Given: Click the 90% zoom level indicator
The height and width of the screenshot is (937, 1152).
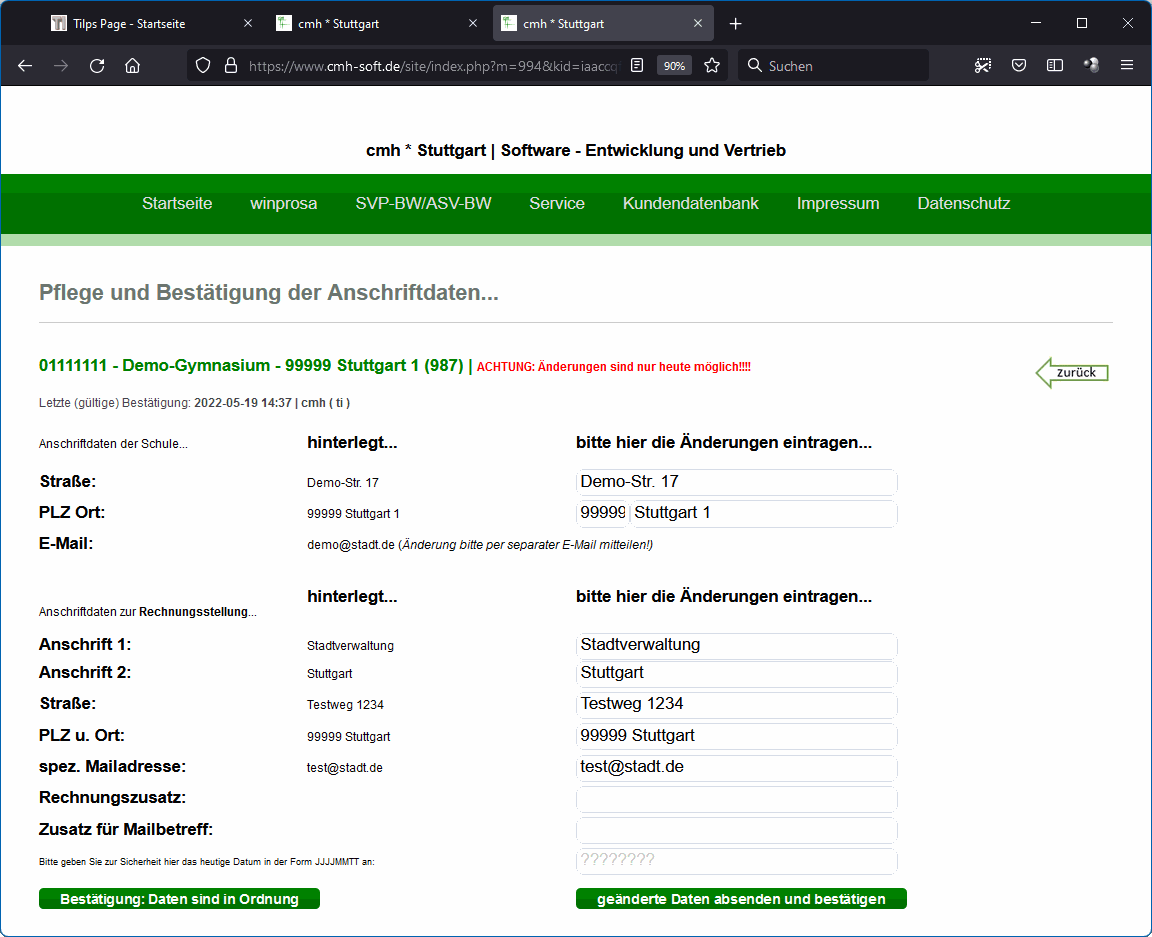Looking at the screenshot, I should pos(674,66).
